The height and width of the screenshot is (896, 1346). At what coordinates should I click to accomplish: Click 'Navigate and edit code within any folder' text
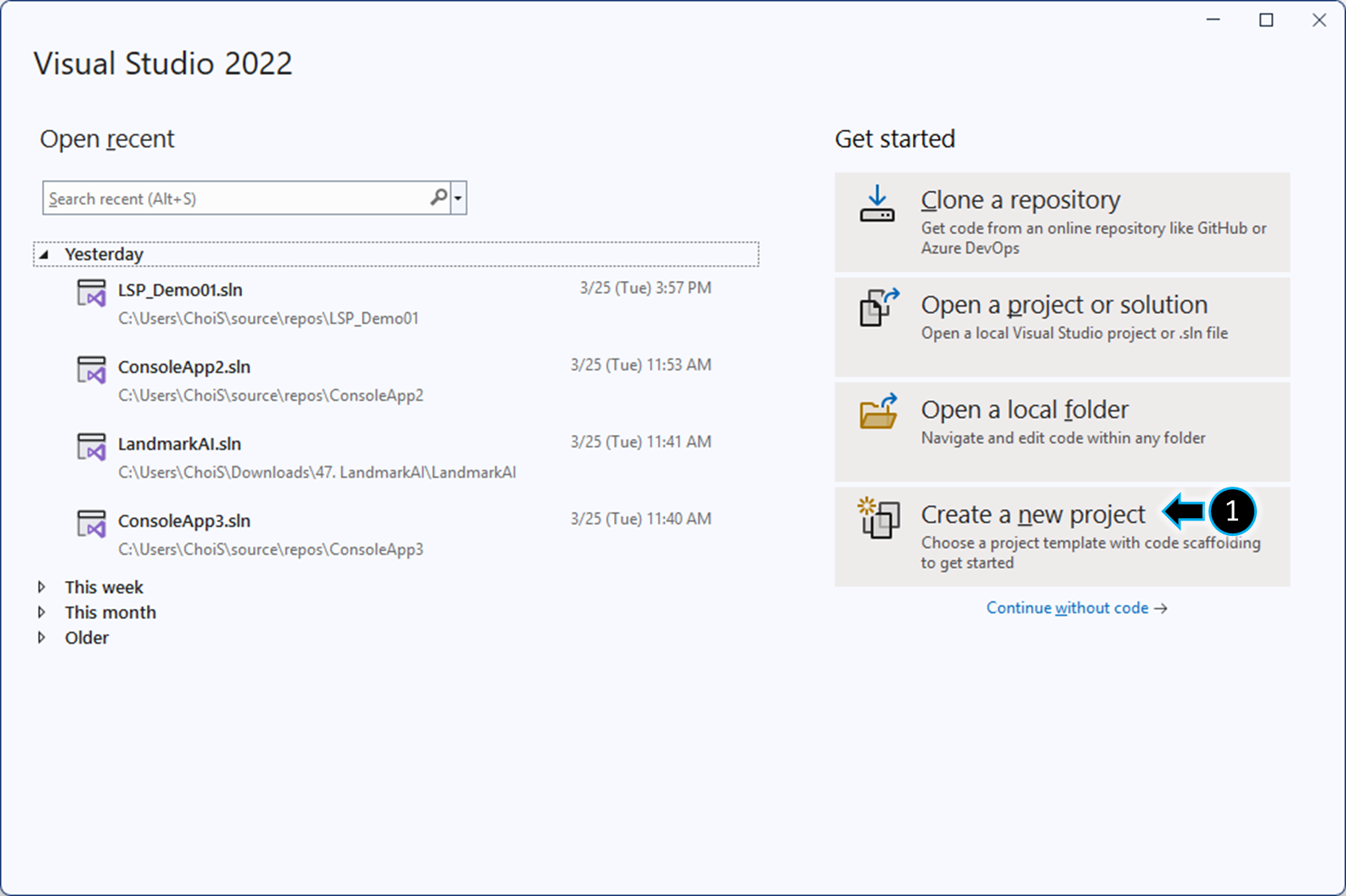tap(1063, 438)
